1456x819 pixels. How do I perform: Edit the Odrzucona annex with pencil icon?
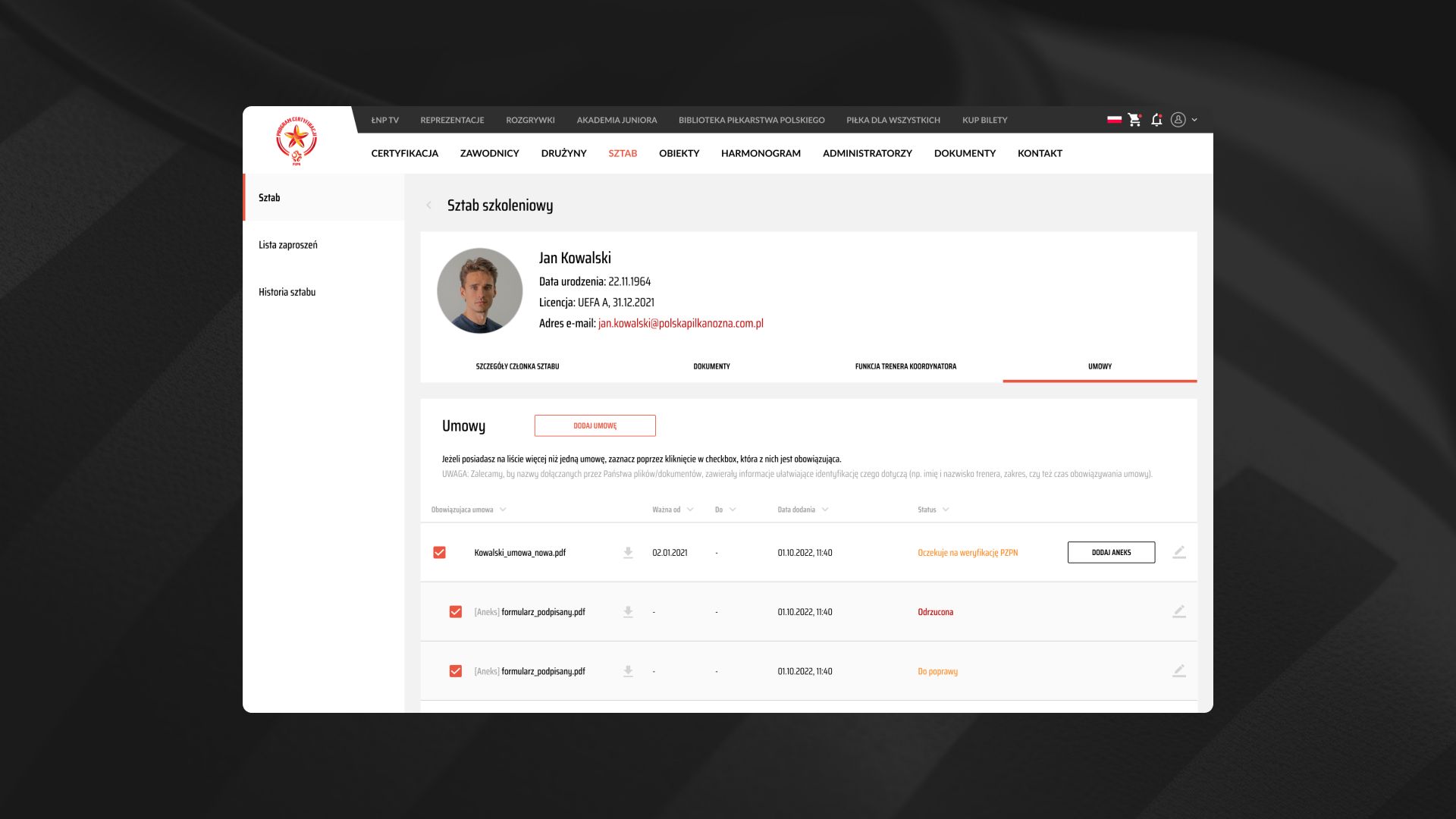pos(1179,611)
